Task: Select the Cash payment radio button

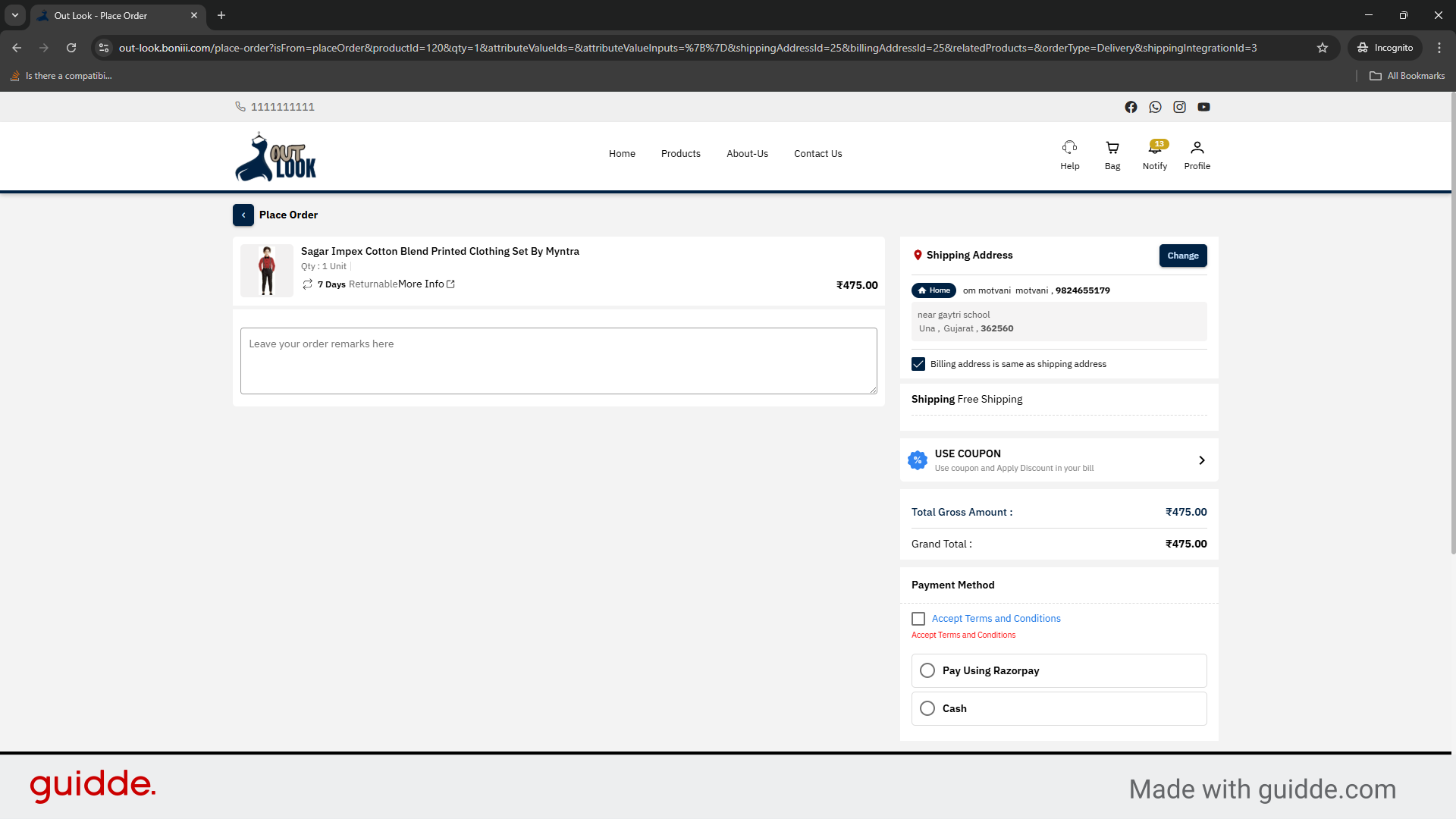Action: 927,708
